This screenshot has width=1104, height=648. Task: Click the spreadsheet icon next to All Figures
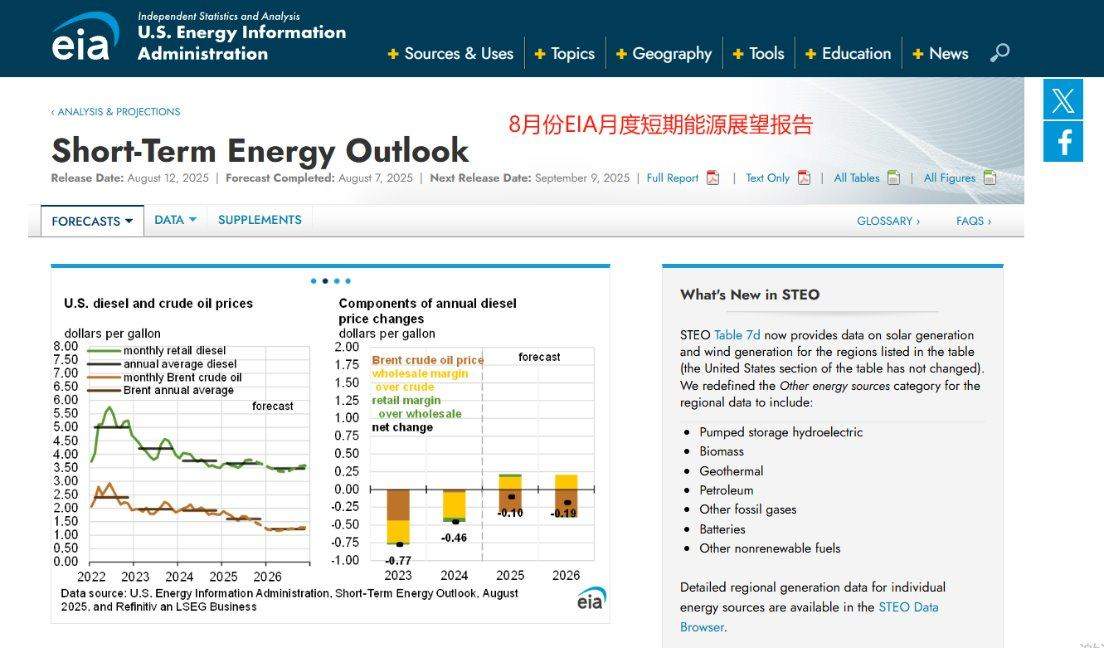[x=990, y=178]
